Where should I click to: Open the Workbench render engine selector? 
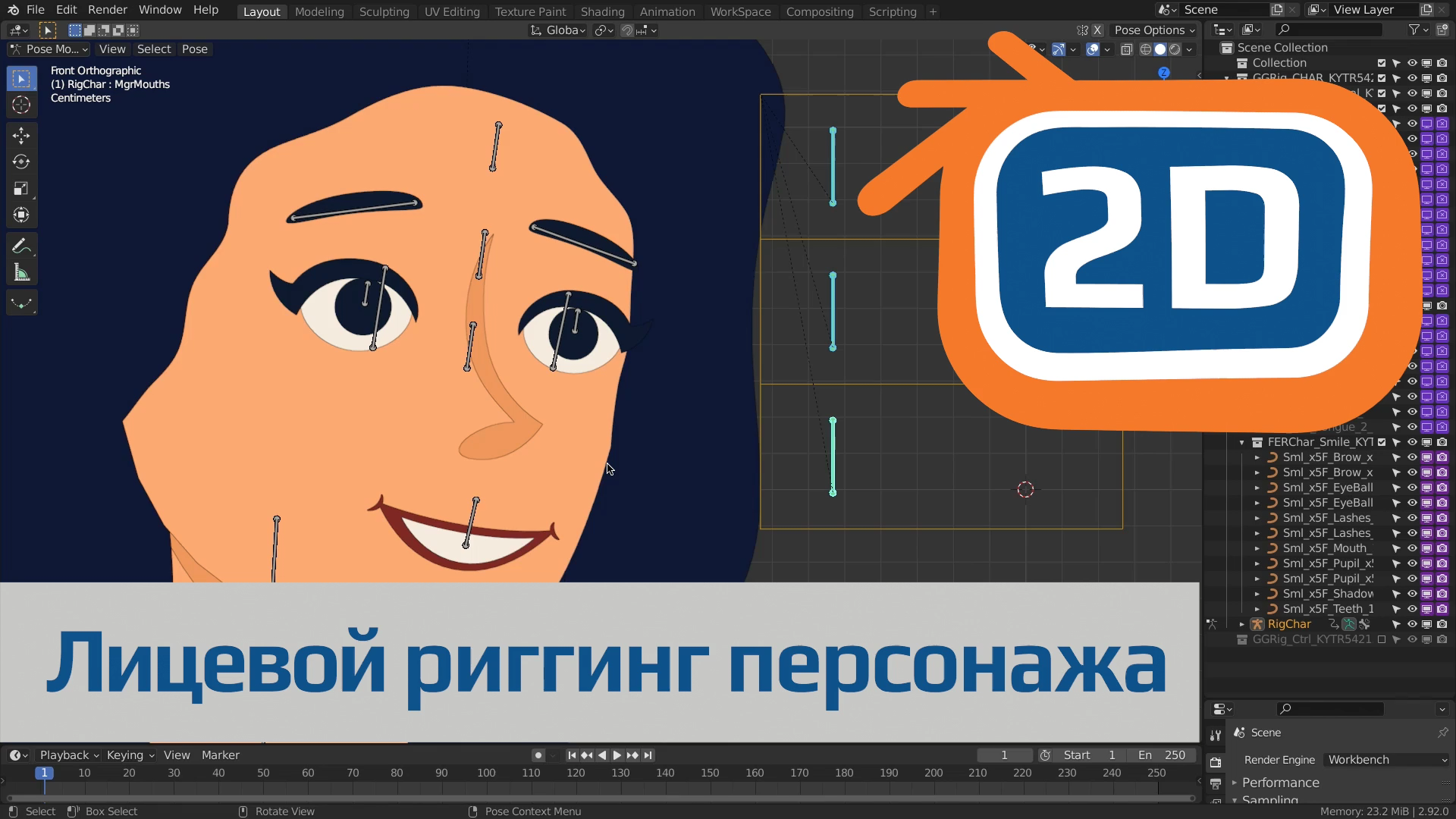1385,759
